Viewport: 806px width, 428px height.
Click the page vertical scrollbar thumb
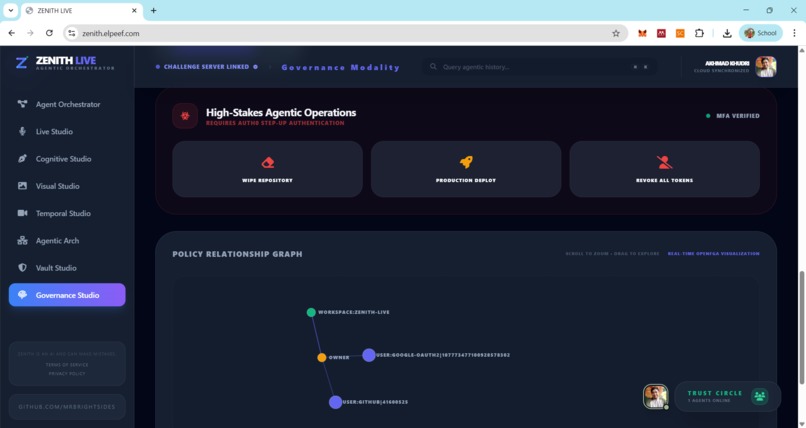[801, 327]
